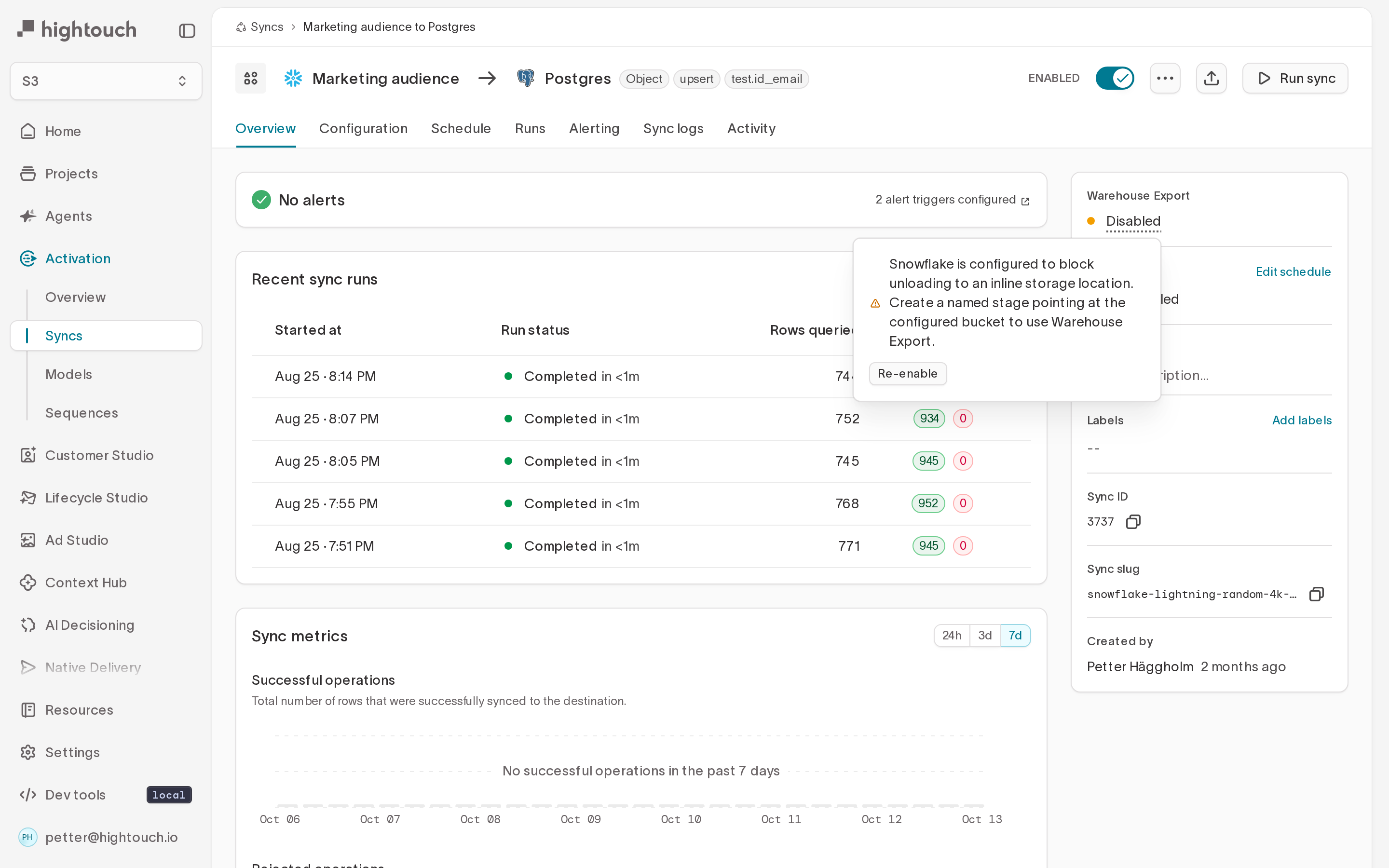The width and height of the screenshot is (1389, 868).
Task: Open alert triggers external link icon
Action: coord(1025,201)
